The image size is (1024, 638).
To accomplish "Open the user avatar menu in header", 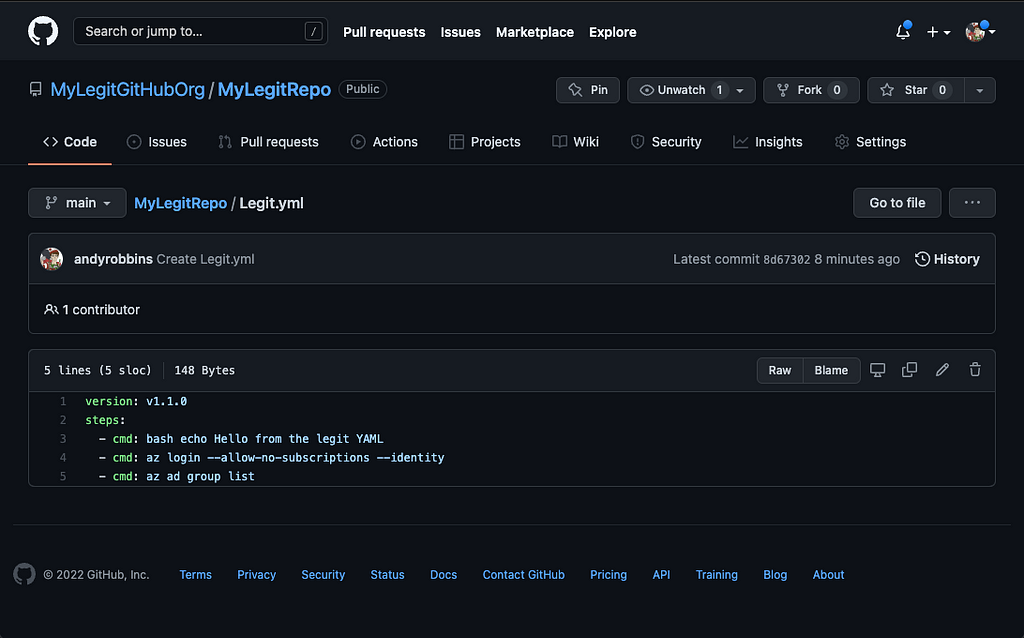I will click(x=980, y=31).
